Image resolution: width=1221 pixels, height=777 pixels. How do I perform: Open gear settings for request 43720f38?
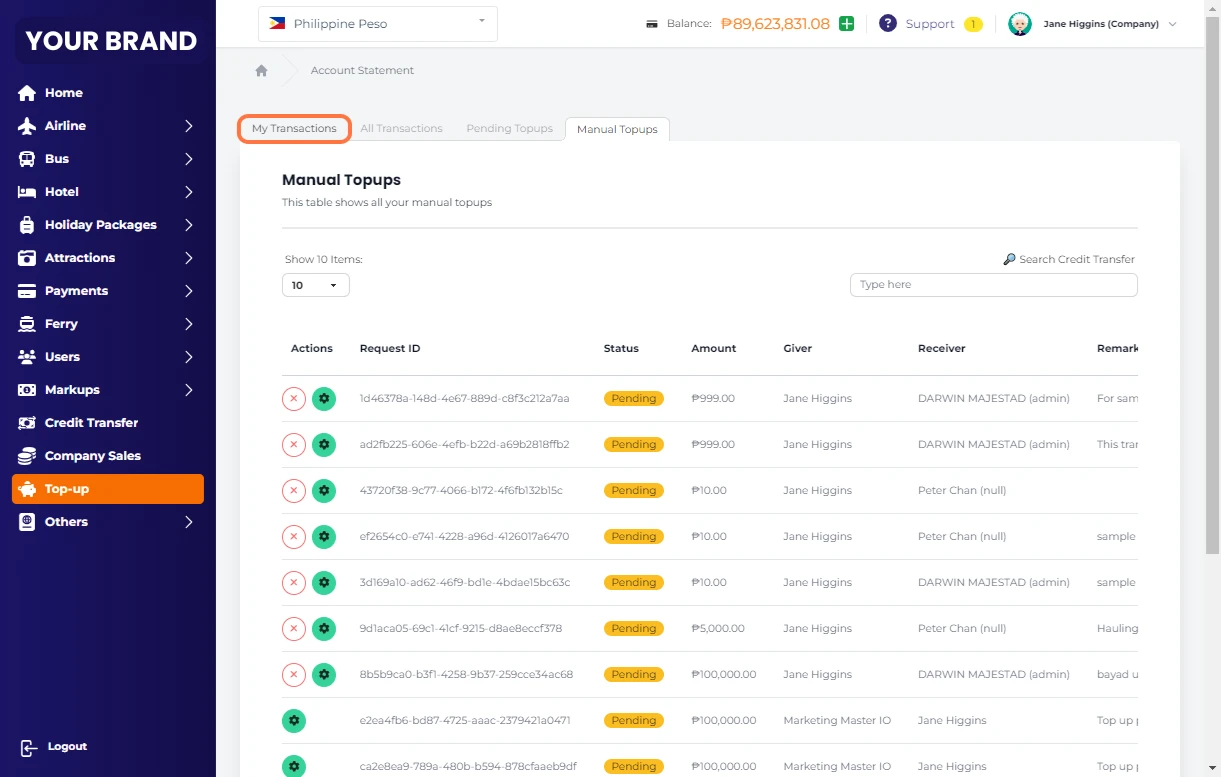pyautogui.click(x=324, y=491)
